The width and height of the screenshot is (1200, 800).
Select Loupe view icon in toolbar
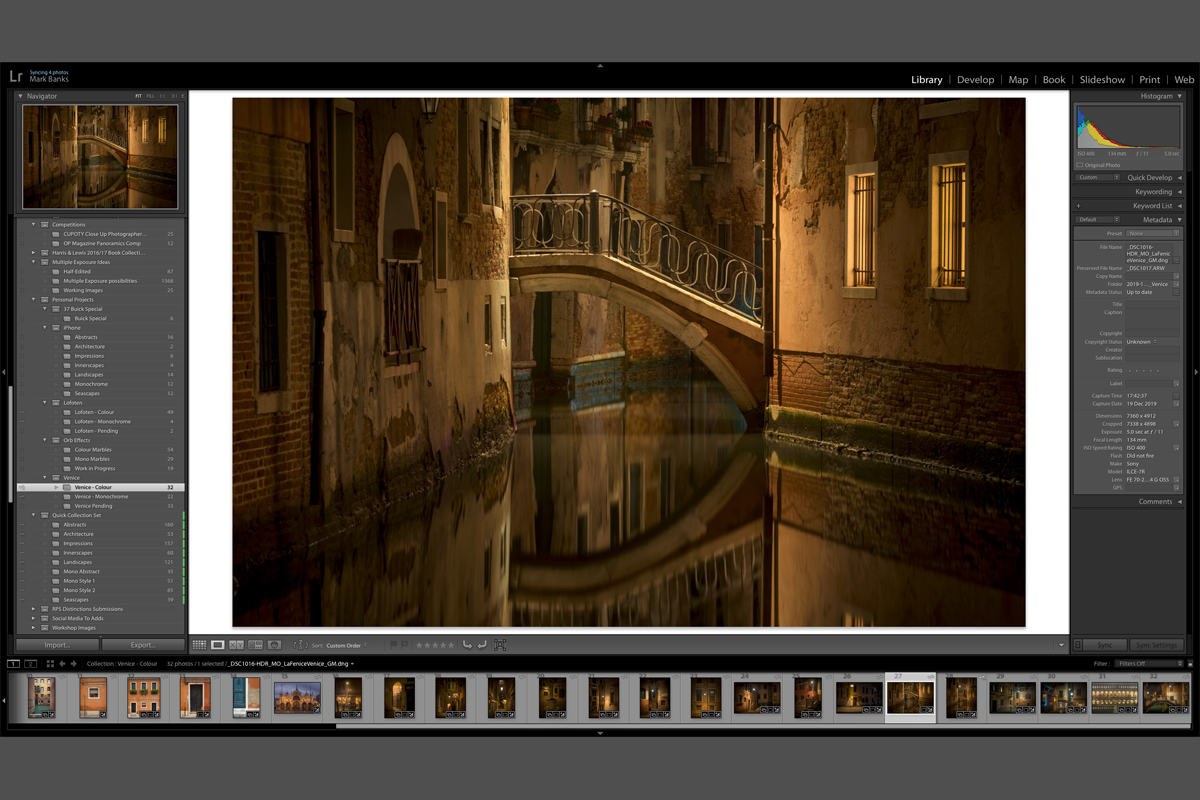pyautogui.click(x=217, y=645)
